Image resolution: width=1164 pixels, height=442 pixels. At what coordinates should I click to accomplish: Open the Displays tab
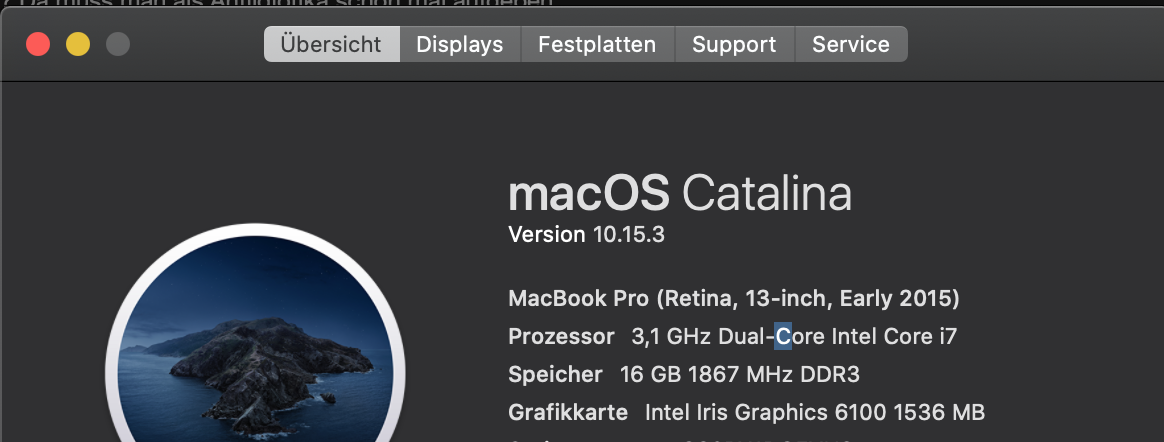click(x=459, y=44)
